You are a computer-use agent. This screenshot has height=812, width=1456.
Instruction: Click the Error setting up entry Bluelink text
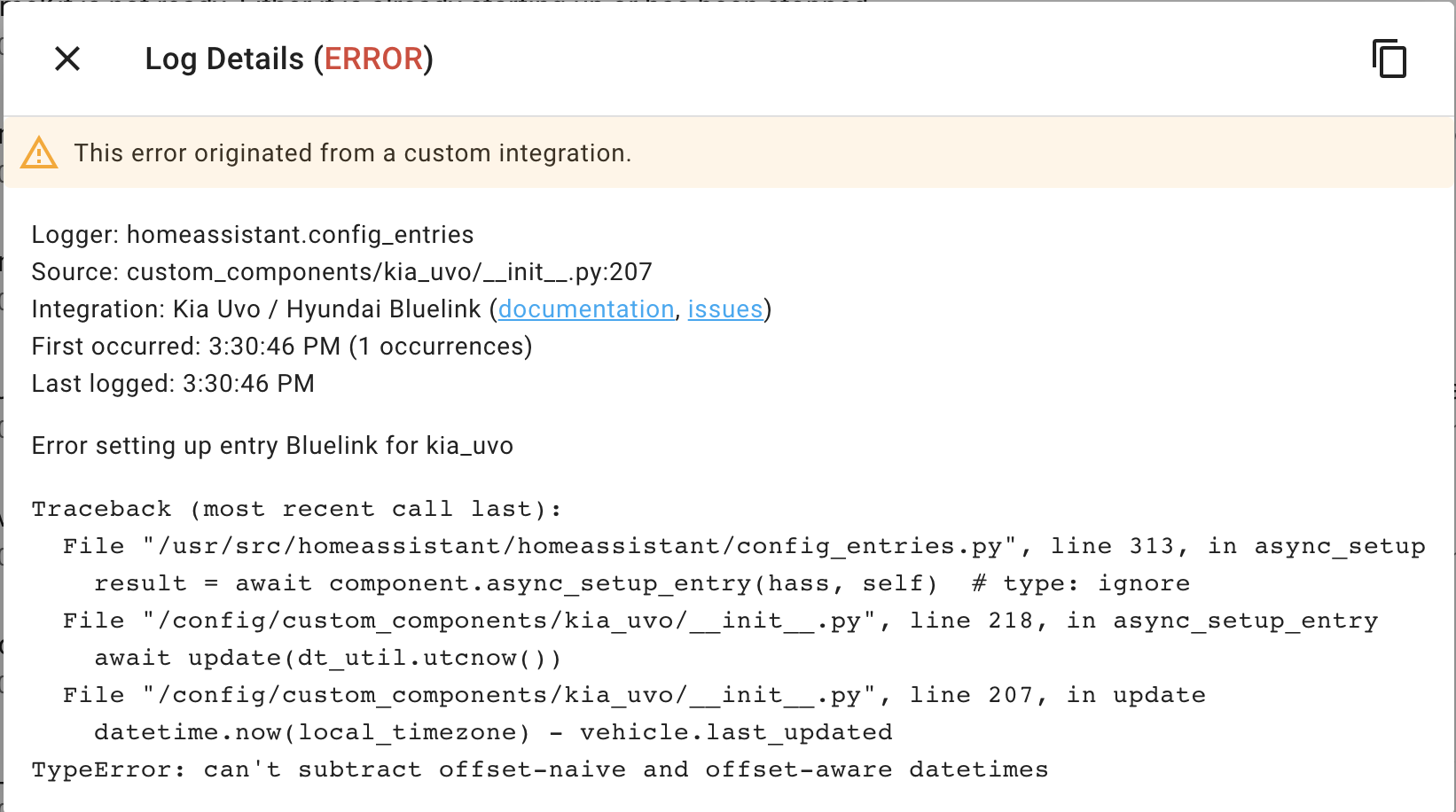(272, 445)
